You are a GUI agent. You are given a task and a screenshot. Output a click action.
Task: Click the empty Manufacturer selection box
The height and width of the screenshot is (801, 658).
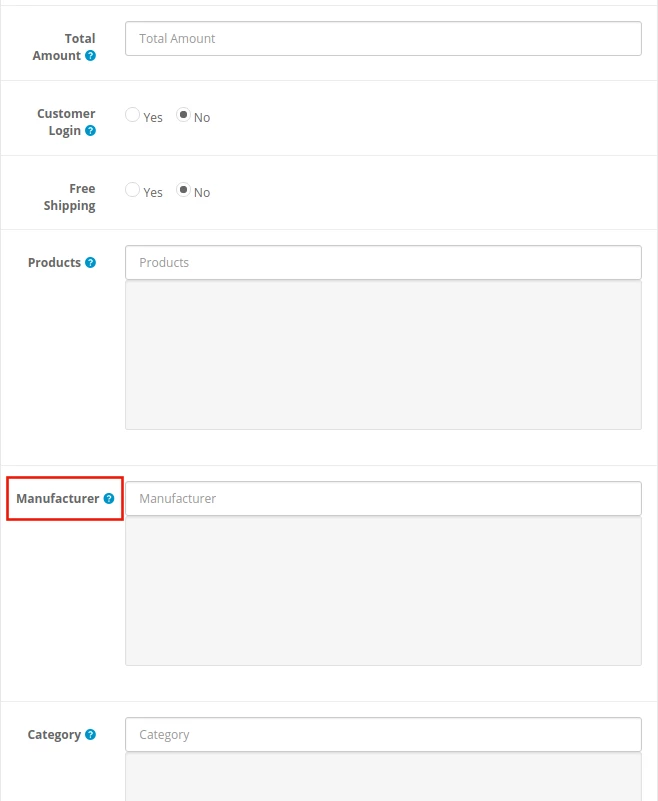383,591
